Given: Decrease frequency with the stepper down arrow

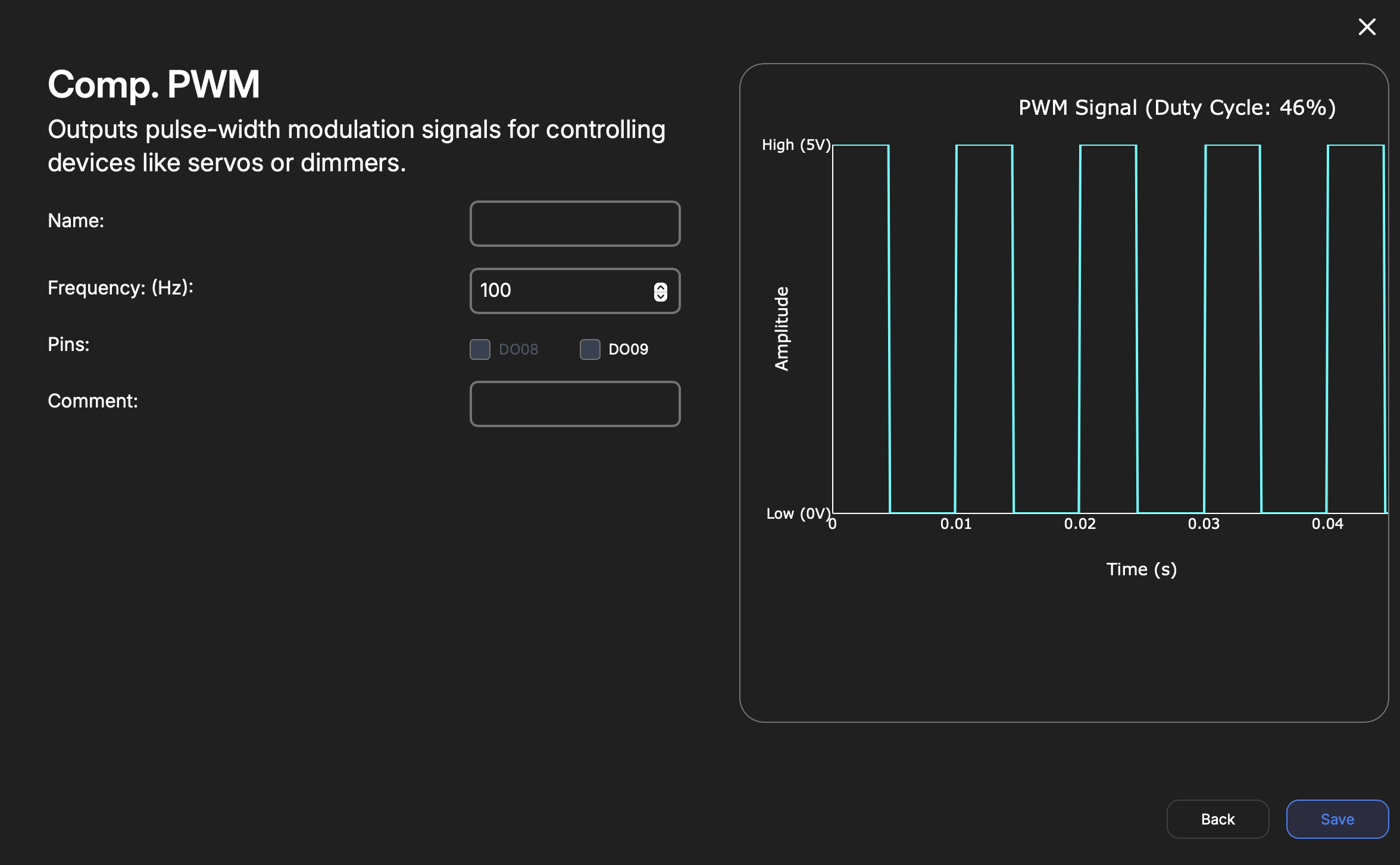Looking at the screenshot, I should [661, 296].
